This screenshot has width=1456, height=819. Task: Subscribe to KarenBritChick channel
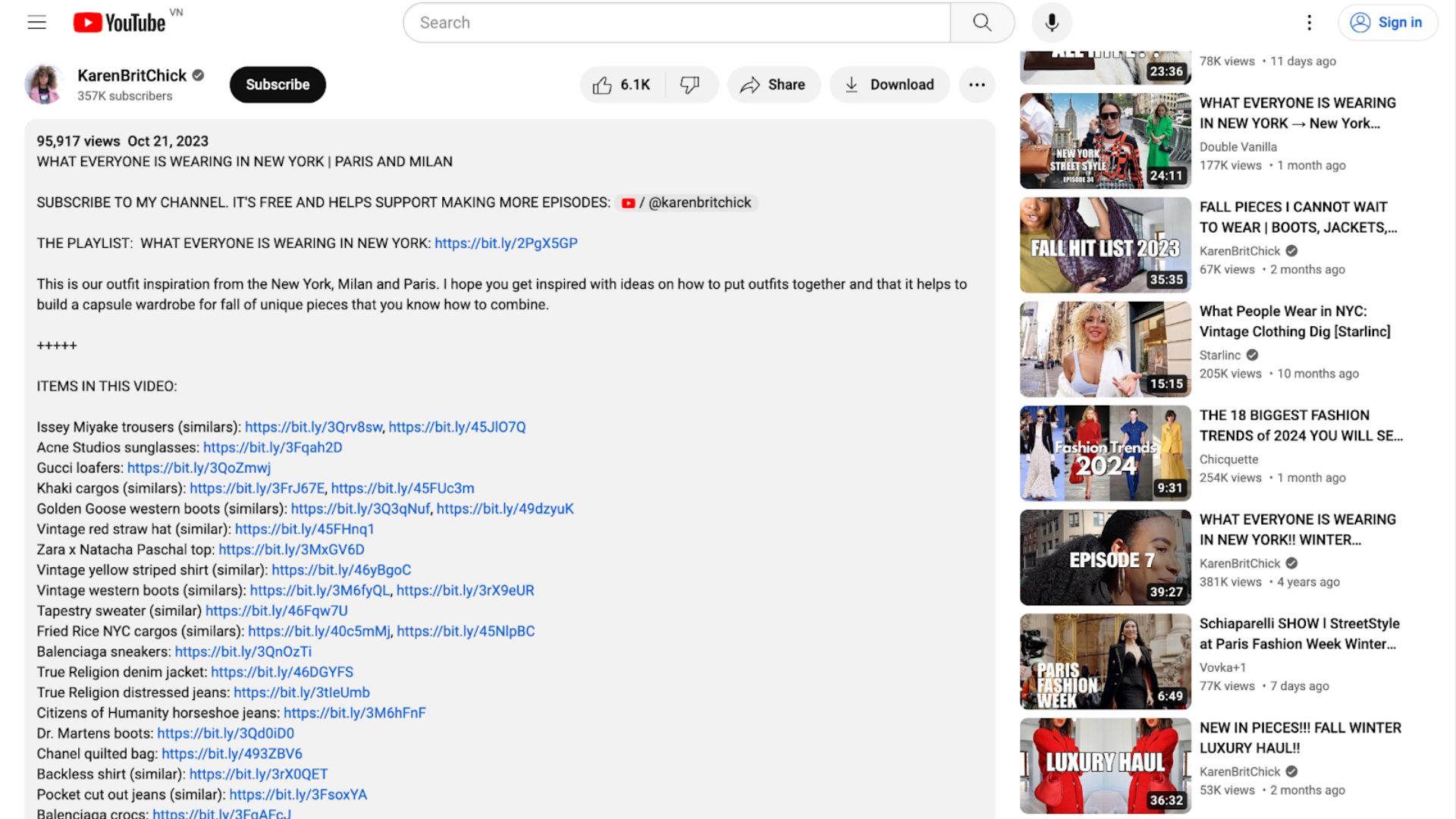pos(278,85)
